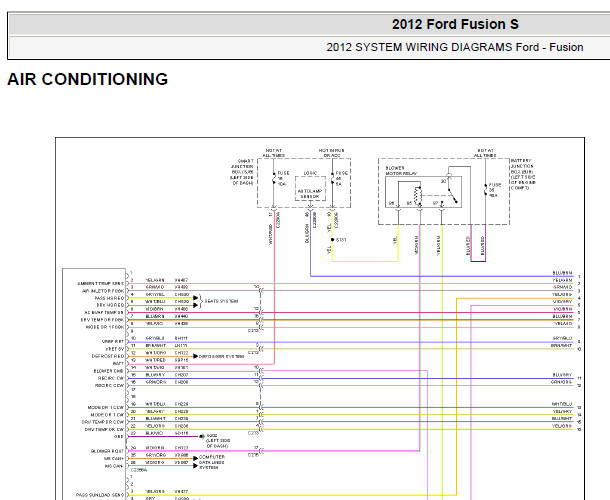Image resolution: width=610 pixels, height=500 pixels.
Task: Click the 'RECIRC CW' pin label
Action: [x=111, y=378]
